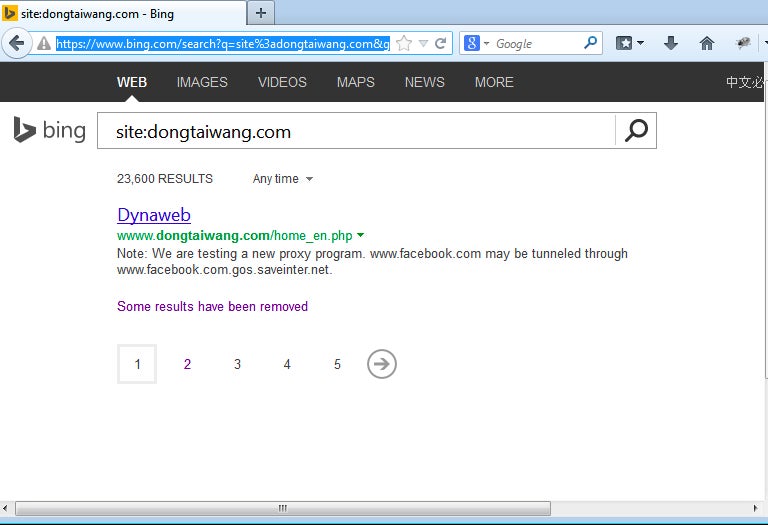Click the next page arrow circle
768x525 pixels.
coord(382,364)
